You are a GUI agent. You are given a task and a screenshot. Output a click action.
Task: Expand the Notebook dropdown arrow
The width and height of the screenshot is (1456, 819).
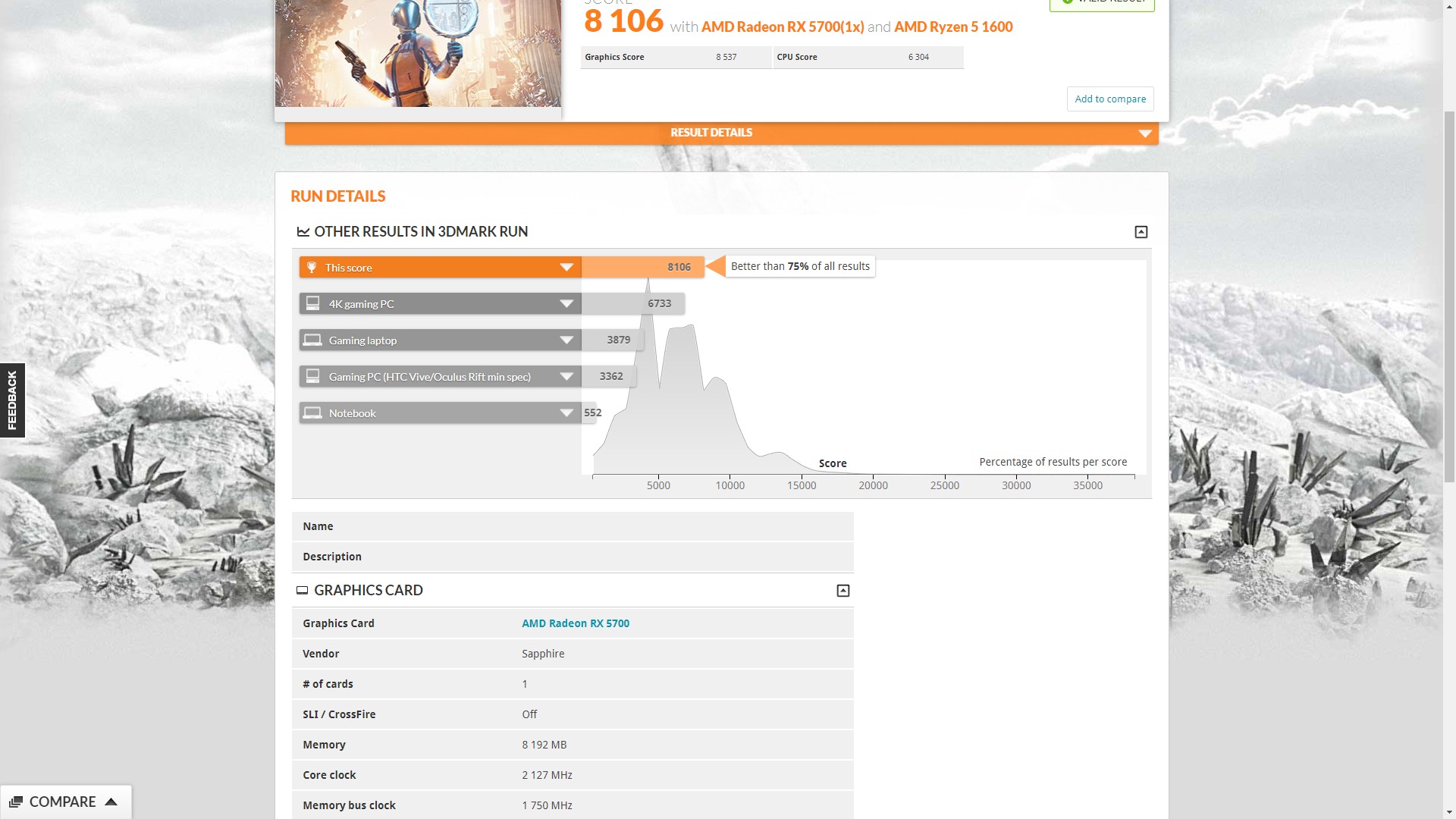pyautogui.click(x=566, y=413)
